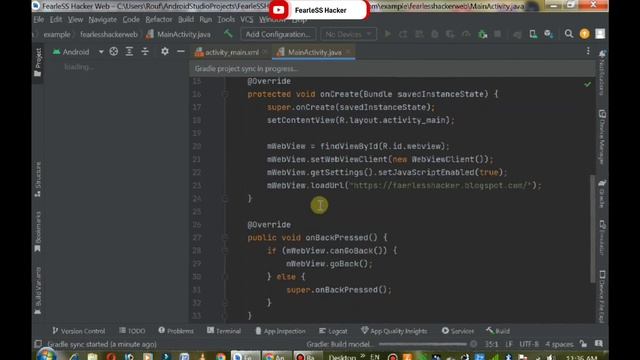Open the Project tool window stripe button
This screenshot has height=360, width=640.
(38, 62)
